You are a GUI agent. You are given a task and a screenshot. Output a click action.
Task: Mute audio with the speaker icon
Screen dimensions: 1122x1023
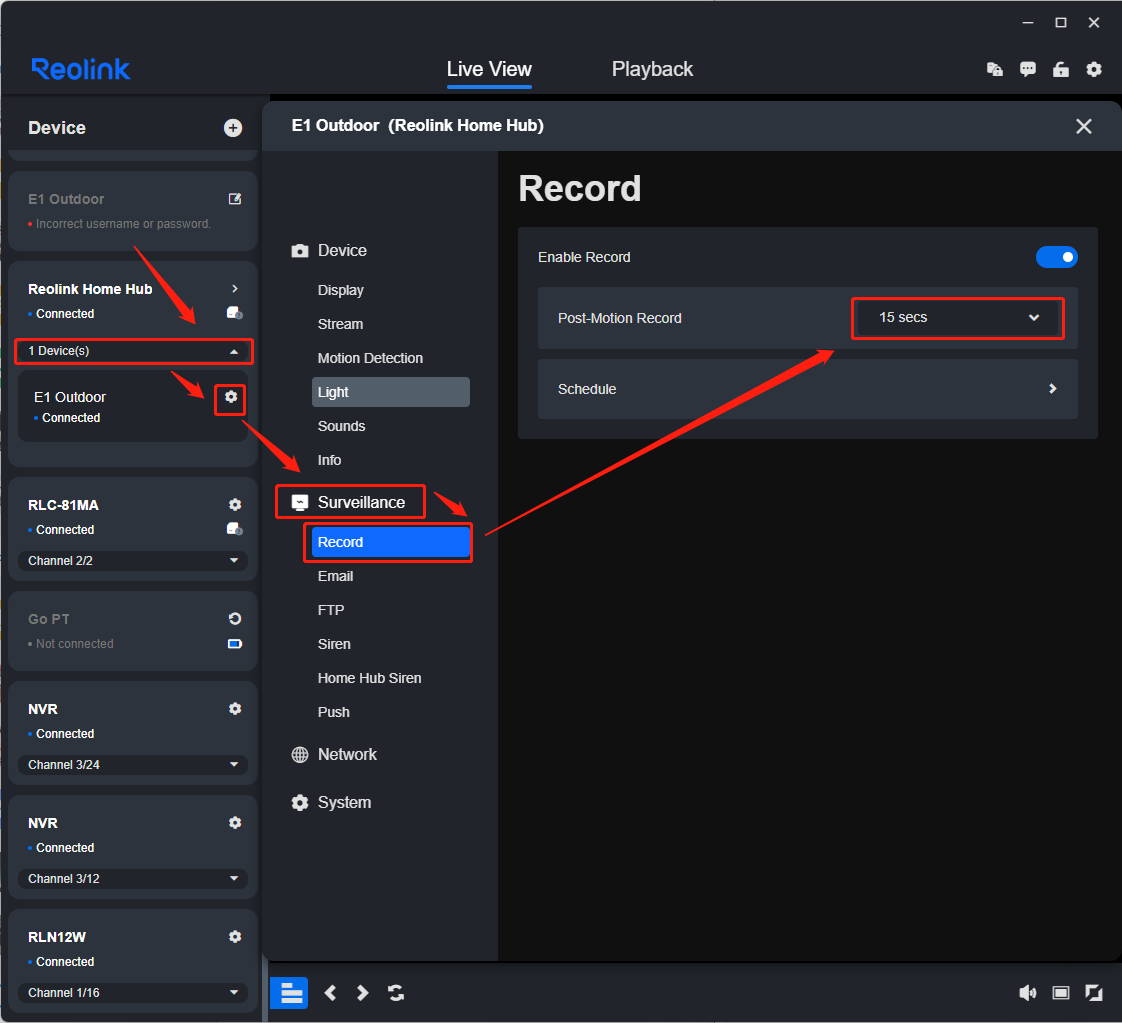tap(1027, 992)
